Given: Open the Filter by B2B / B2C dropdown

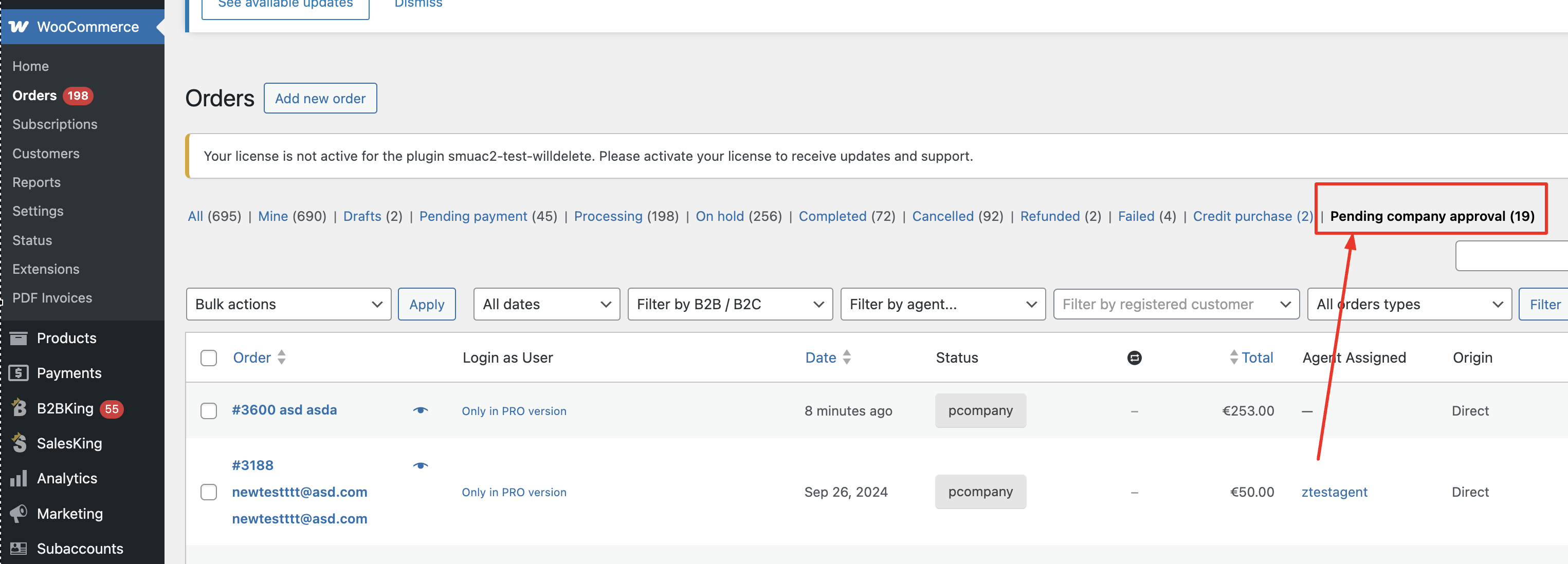Looking at the screenshot, I should click(730, 304).
